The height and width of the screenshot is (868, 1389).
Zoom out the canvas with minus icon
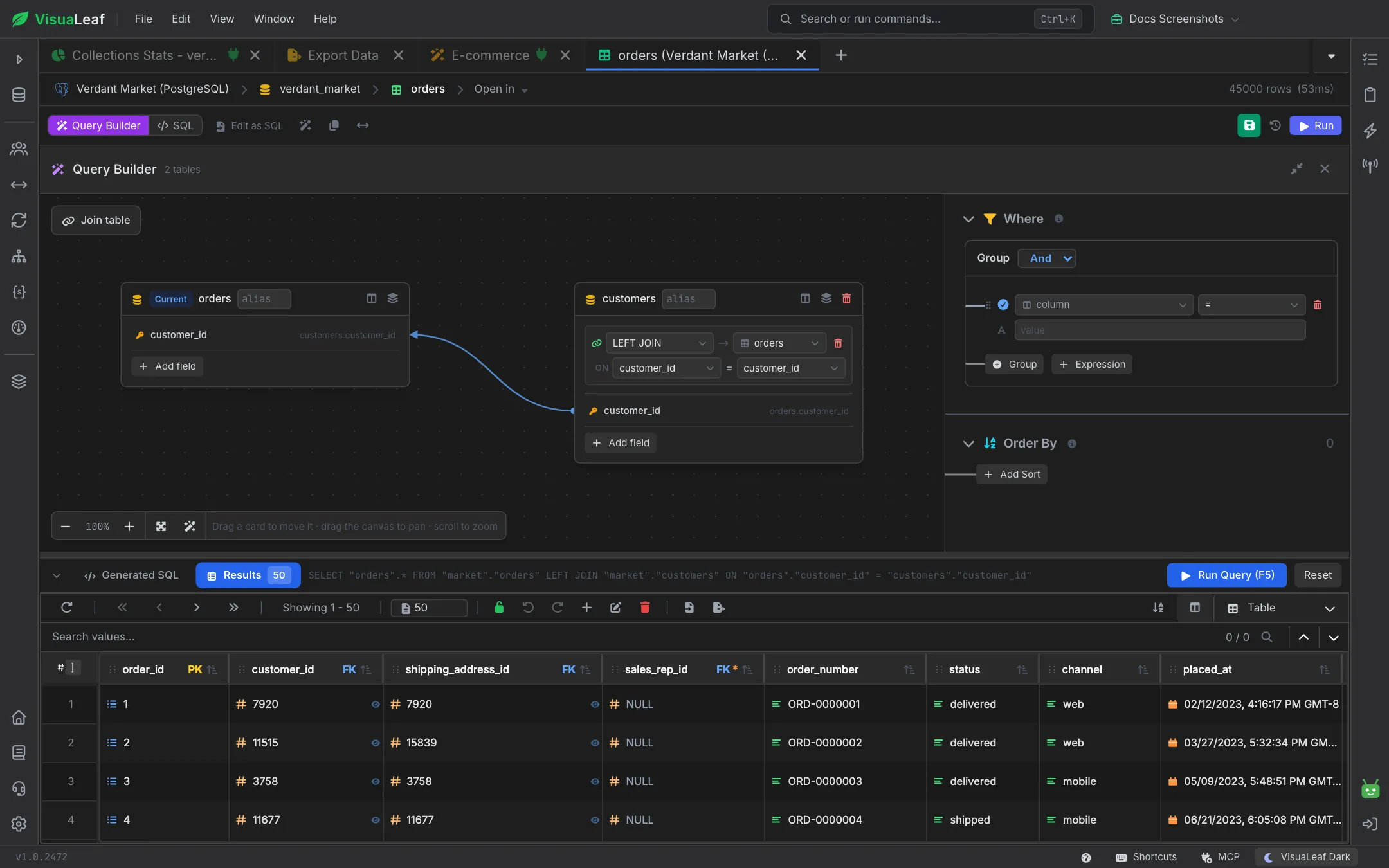tap(66, 527)
